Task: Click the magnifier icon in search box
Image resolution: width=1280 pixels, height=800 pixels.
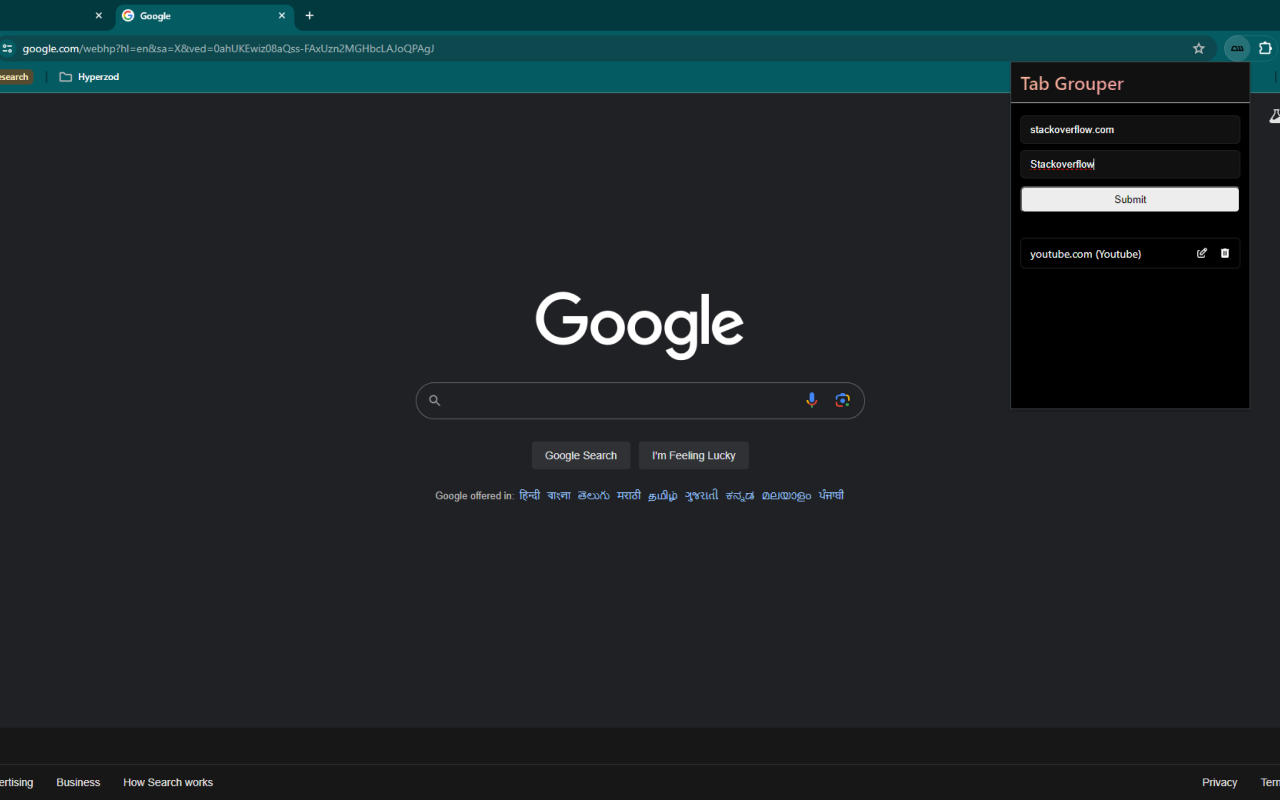Action: tap(434, 400)
